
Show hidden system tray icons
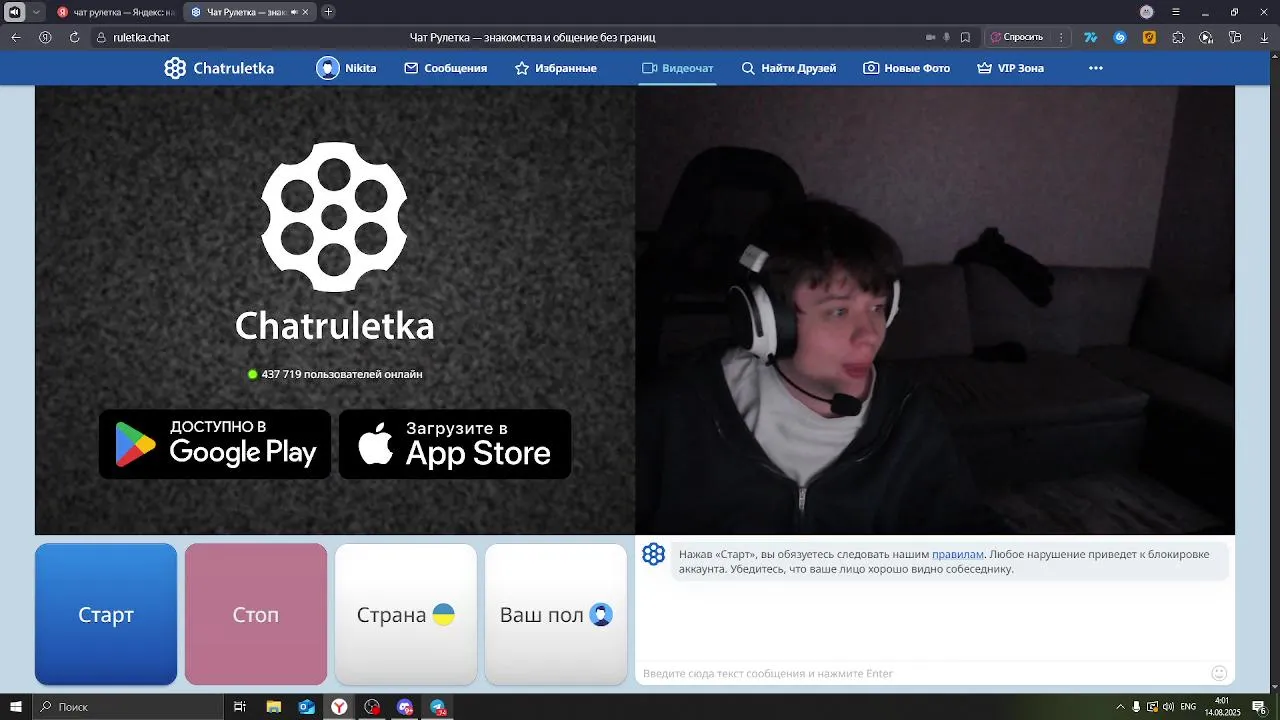point(1120,707)
